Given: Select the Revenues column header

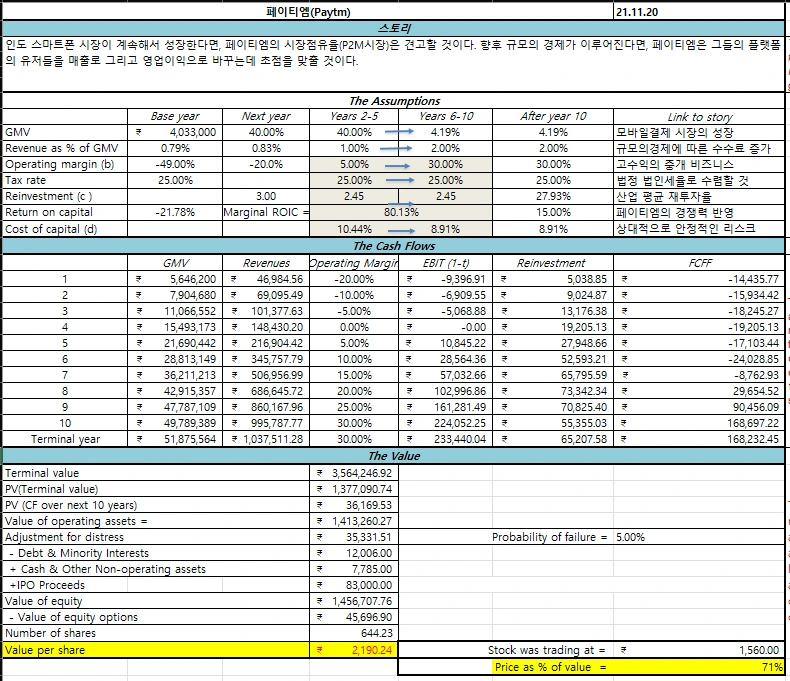Looking at the screenshot, I should 266,263.
